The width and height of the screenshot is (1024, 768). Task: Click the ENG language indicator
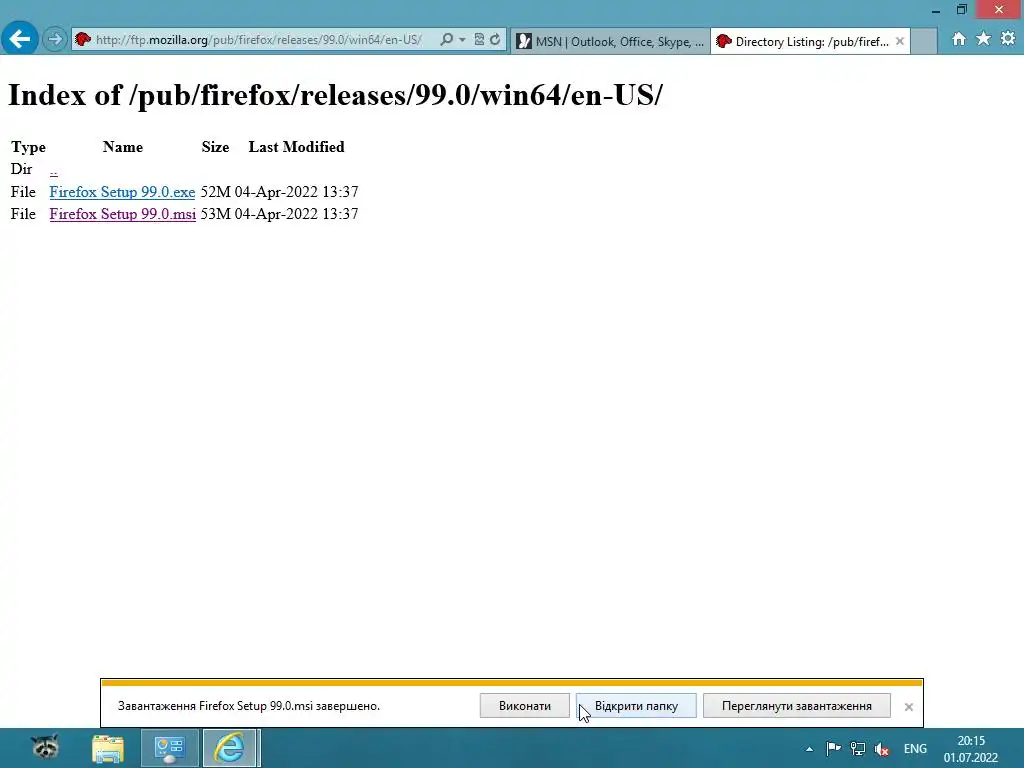pos(915,748)
